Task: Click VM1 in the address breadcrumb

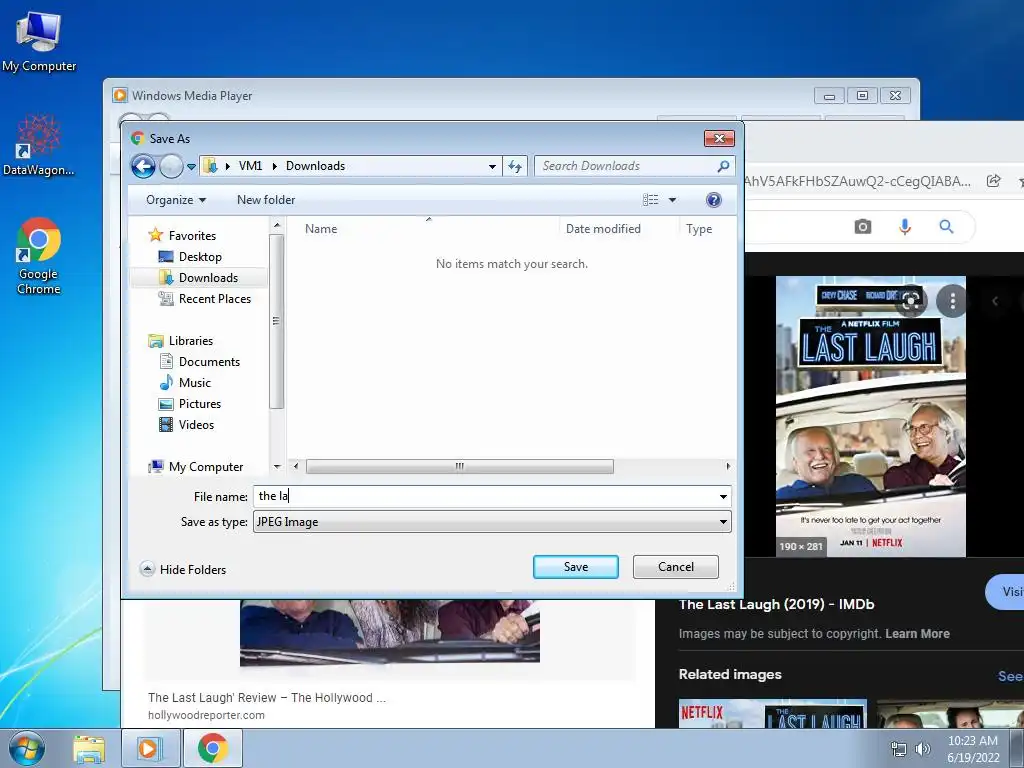Action: (250, 166)
